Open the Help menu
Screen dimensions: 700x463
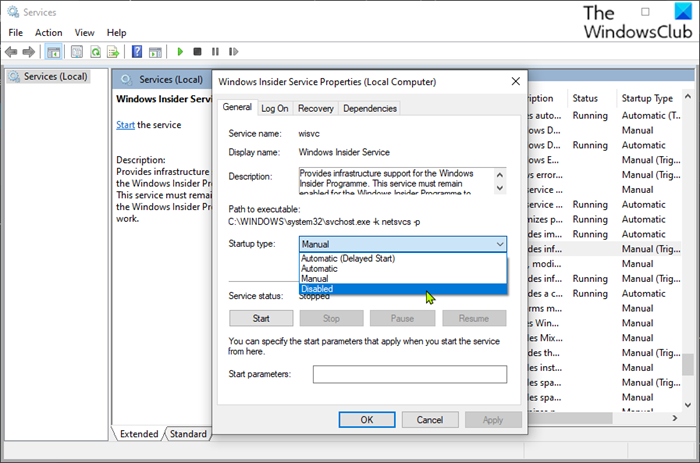pyautogui.click(x=117, y=33)
